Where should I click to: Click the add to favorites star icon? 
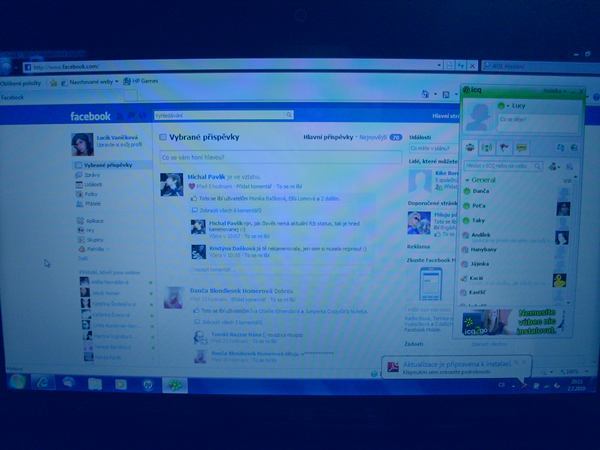(54, 83)
